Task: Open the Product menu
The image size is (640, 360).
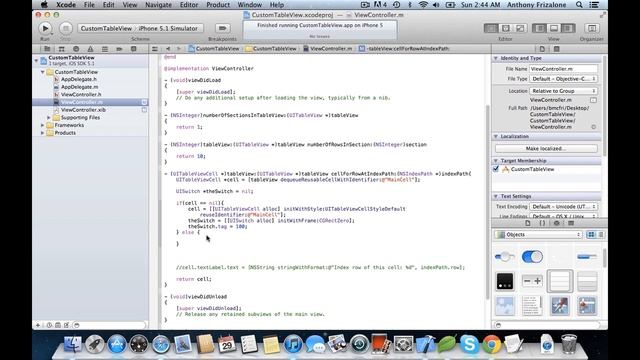Action: (x=218, y=5)
